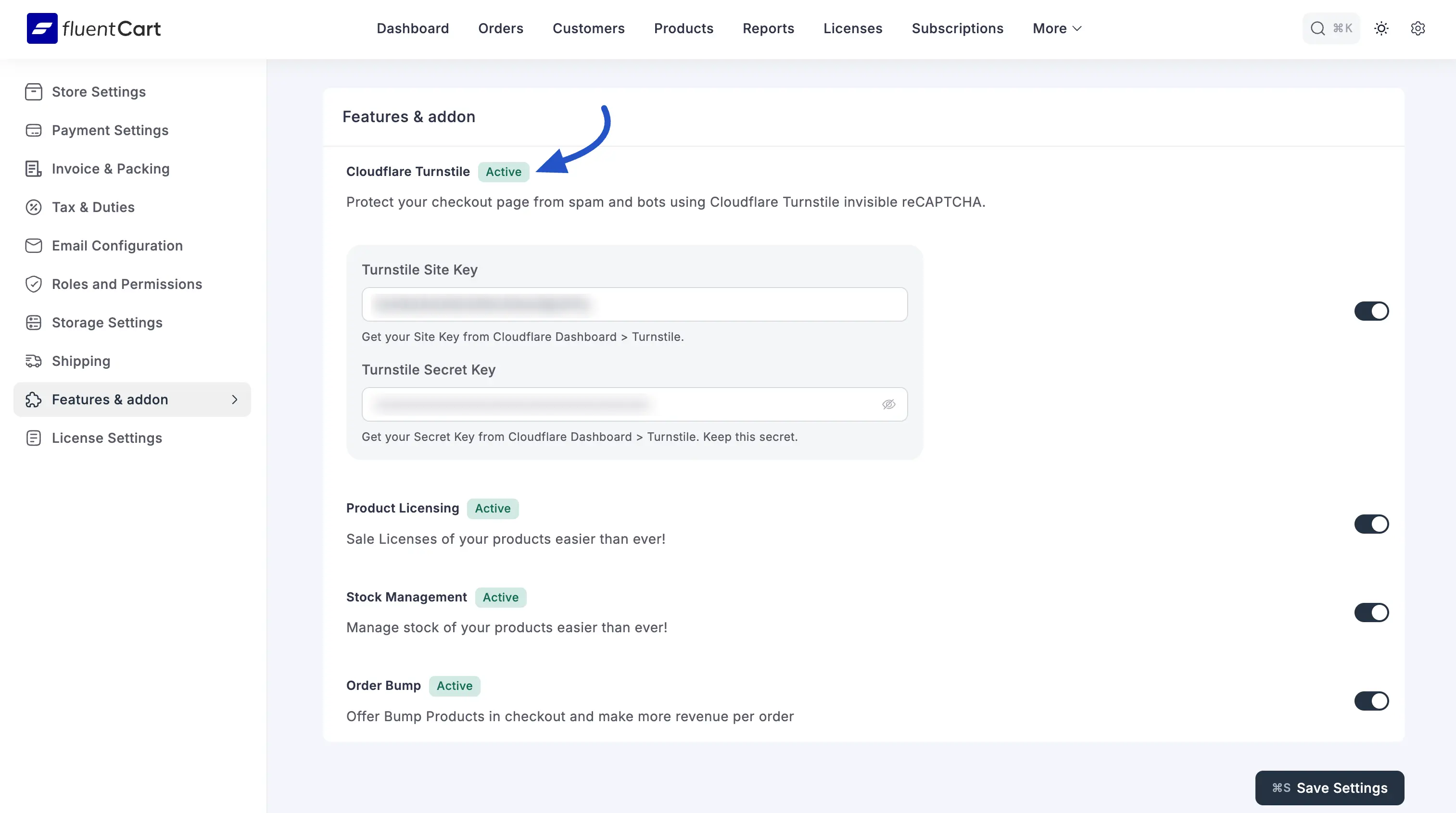
Task: Show the Turnstile Secret Key value
Action: pos(889,404)
